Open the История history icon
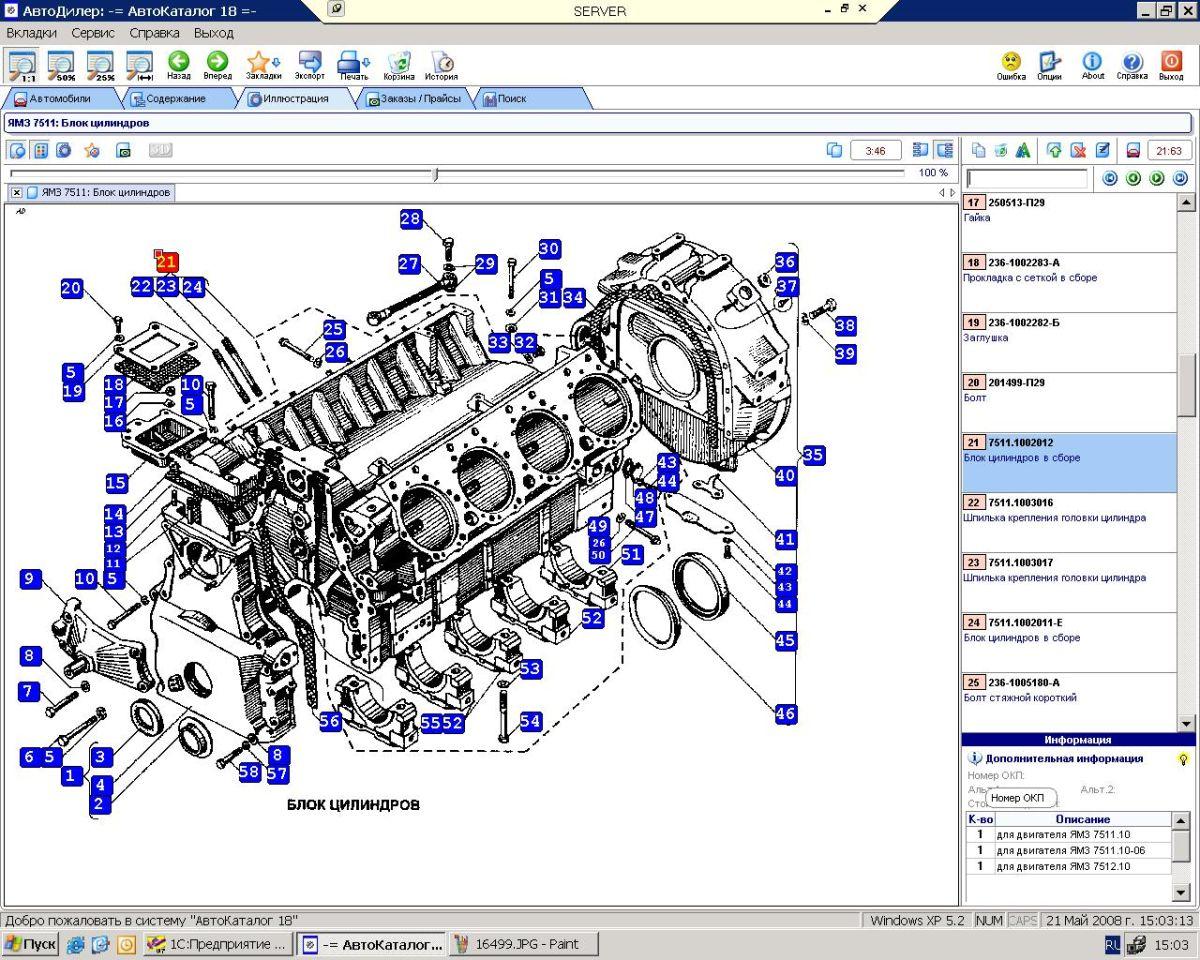The image size is (1200, 960). 441,65
